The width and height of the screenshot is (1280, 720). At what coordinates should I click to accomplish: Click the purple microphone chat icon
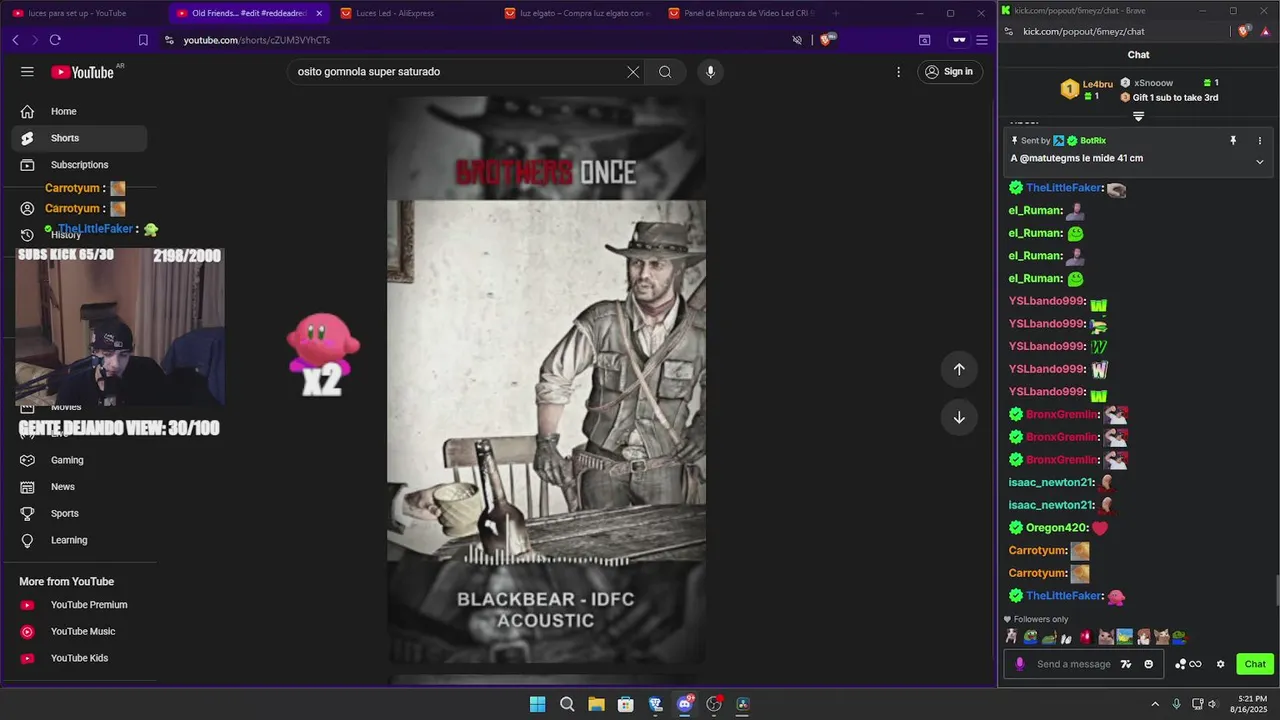(1020, 664)
